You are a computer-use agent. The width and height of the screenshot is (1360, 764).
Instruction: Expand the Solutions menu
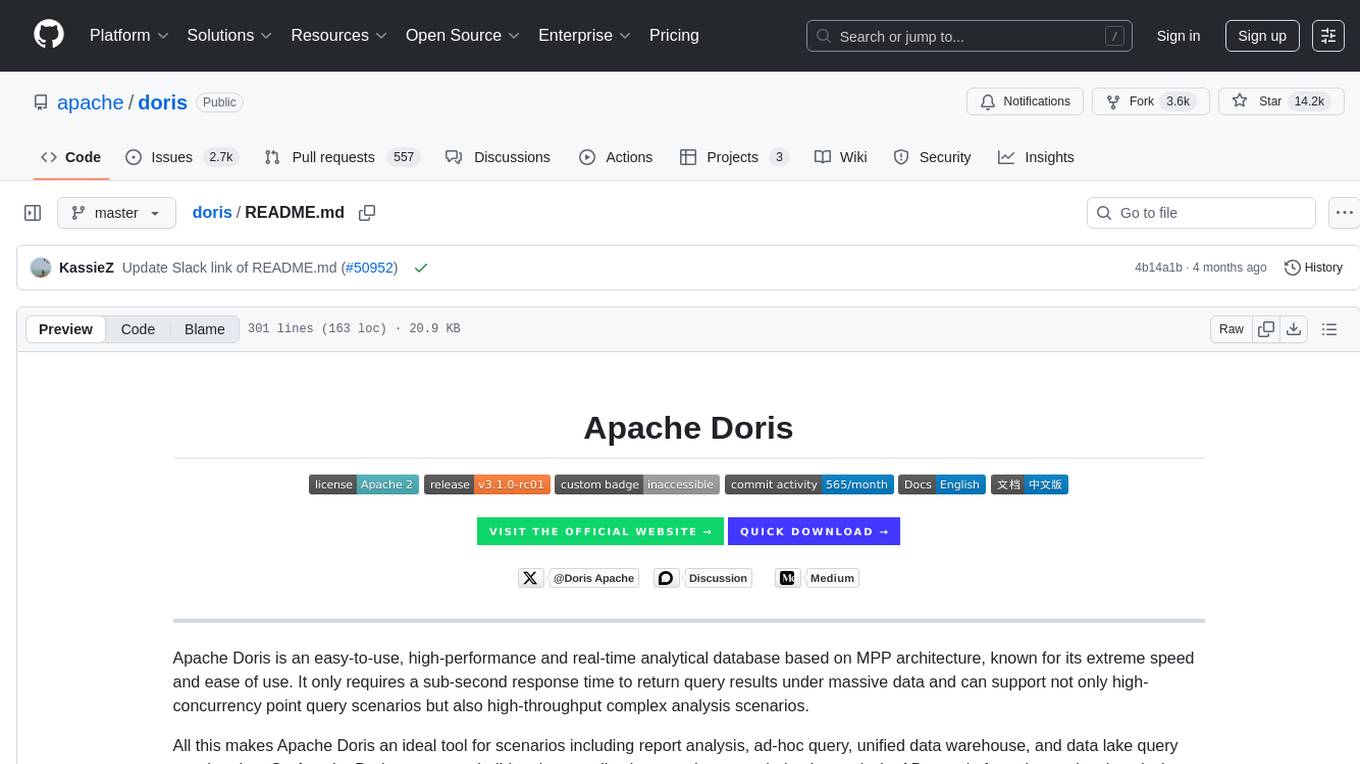pos(230,35)
